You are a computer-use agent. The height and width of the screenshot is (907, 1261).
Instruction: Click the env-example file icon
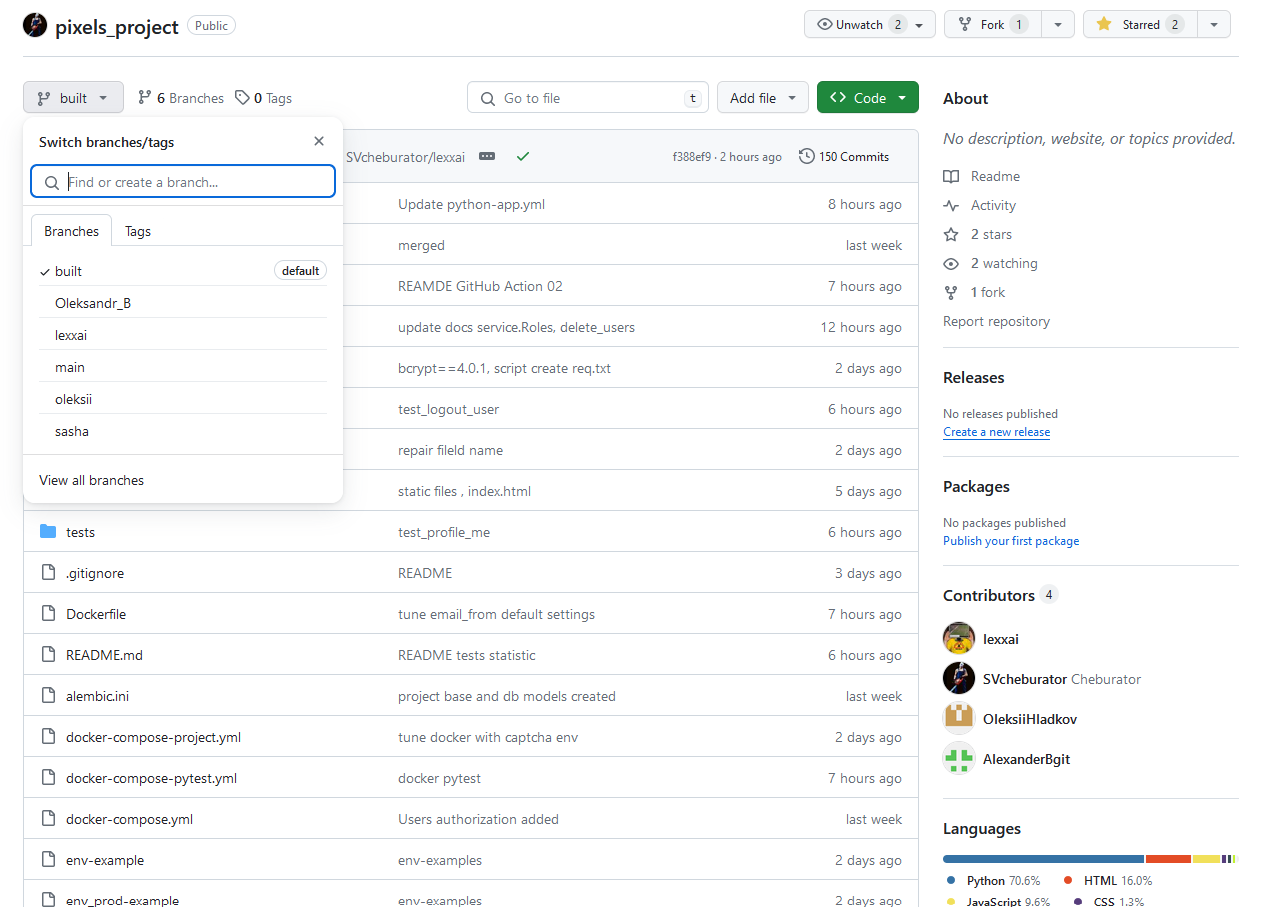[x=48, y=860]
